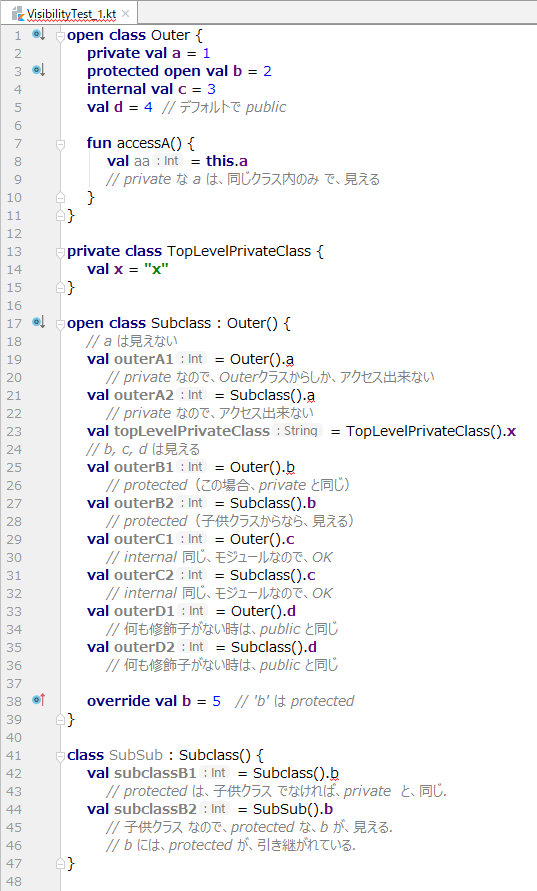Click the TopLevelPrivateClass name on line 13

point(239,251)
